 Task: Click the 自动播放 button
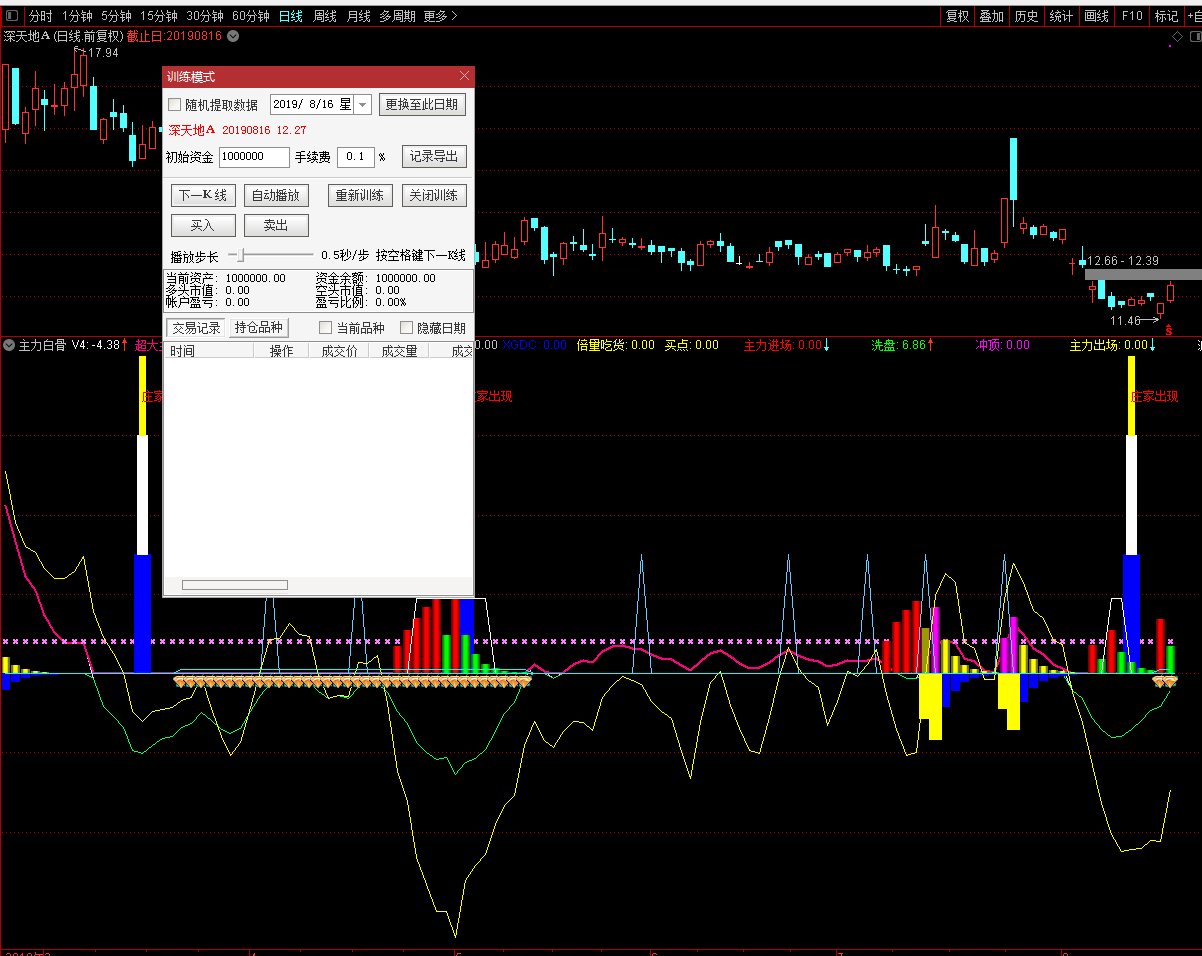(275, 195)
